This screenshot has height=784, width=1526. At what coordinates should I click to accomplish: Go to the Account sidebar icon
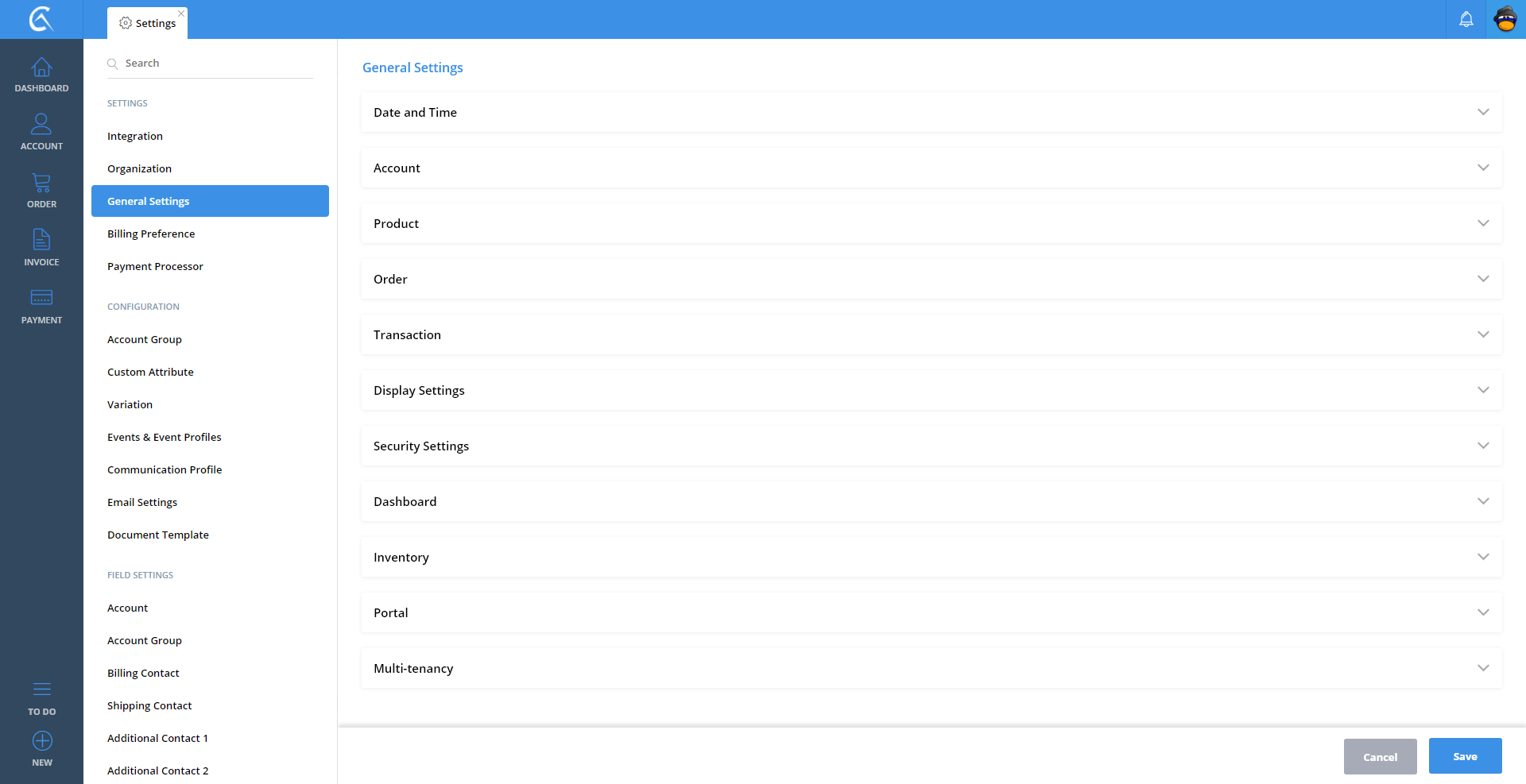pyautogui.click(x=41, y=132)
